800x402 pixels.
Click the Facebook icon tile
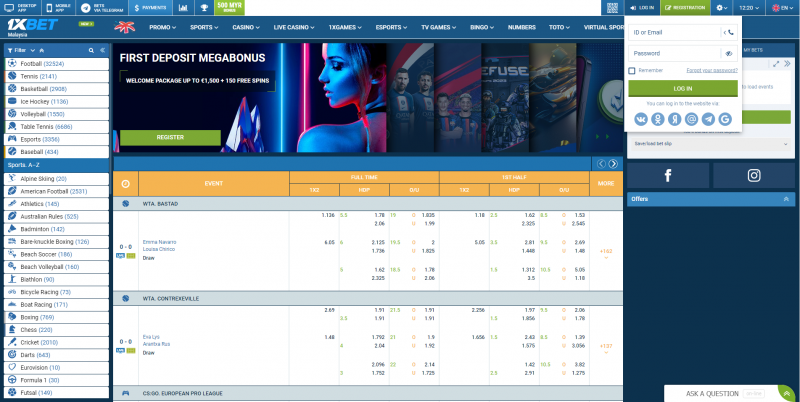(668, 175)
